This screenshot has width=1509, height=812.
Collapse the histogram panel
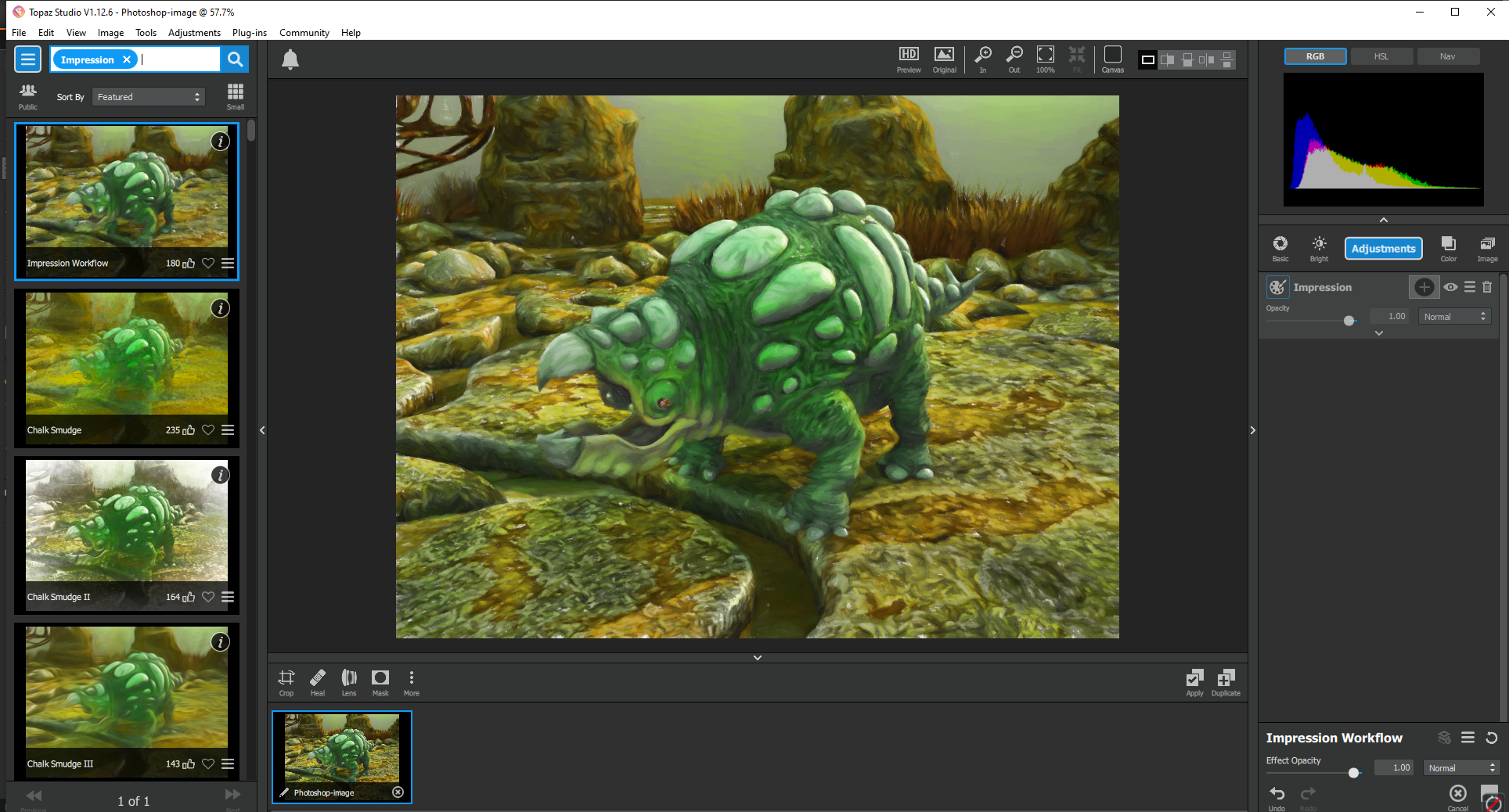coord(1384,220)
